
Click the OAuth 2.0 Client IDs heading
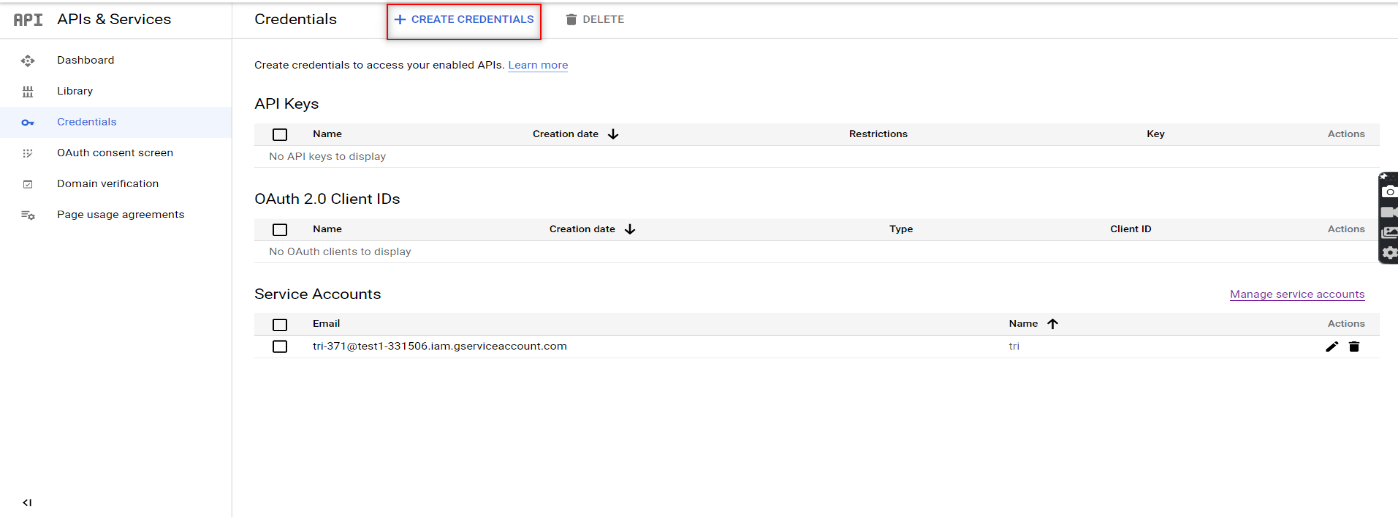pyautogui.click(x=327, y=199)
